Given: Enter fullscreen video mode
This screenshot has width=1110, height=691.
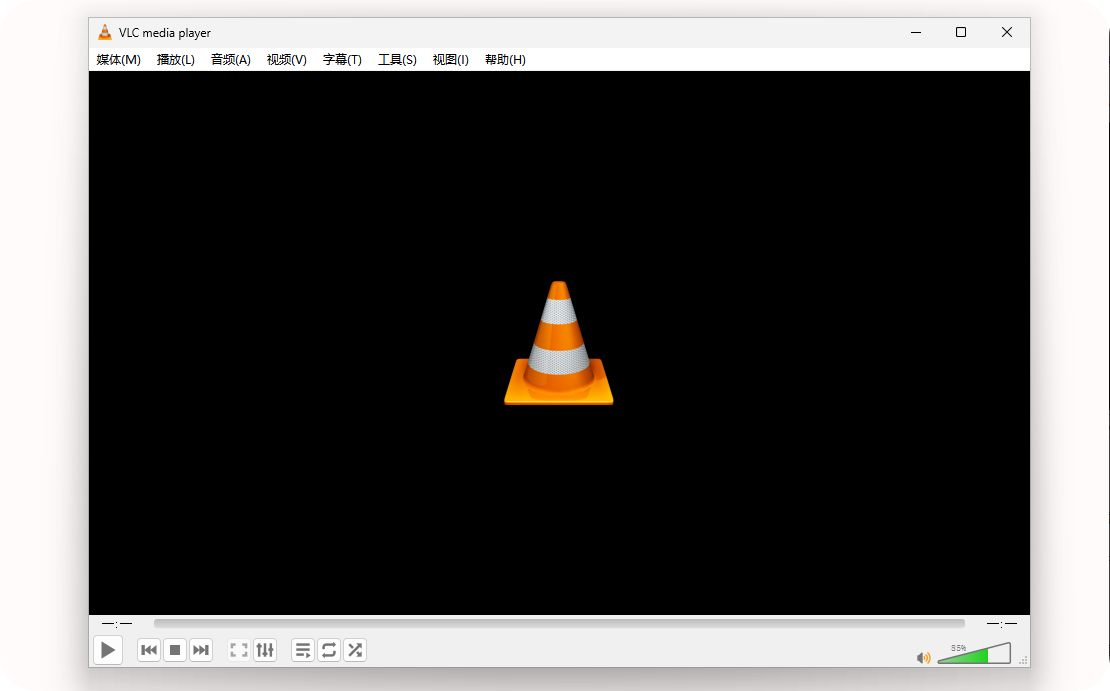Looking at the screenshot, I should click(239, 650).
